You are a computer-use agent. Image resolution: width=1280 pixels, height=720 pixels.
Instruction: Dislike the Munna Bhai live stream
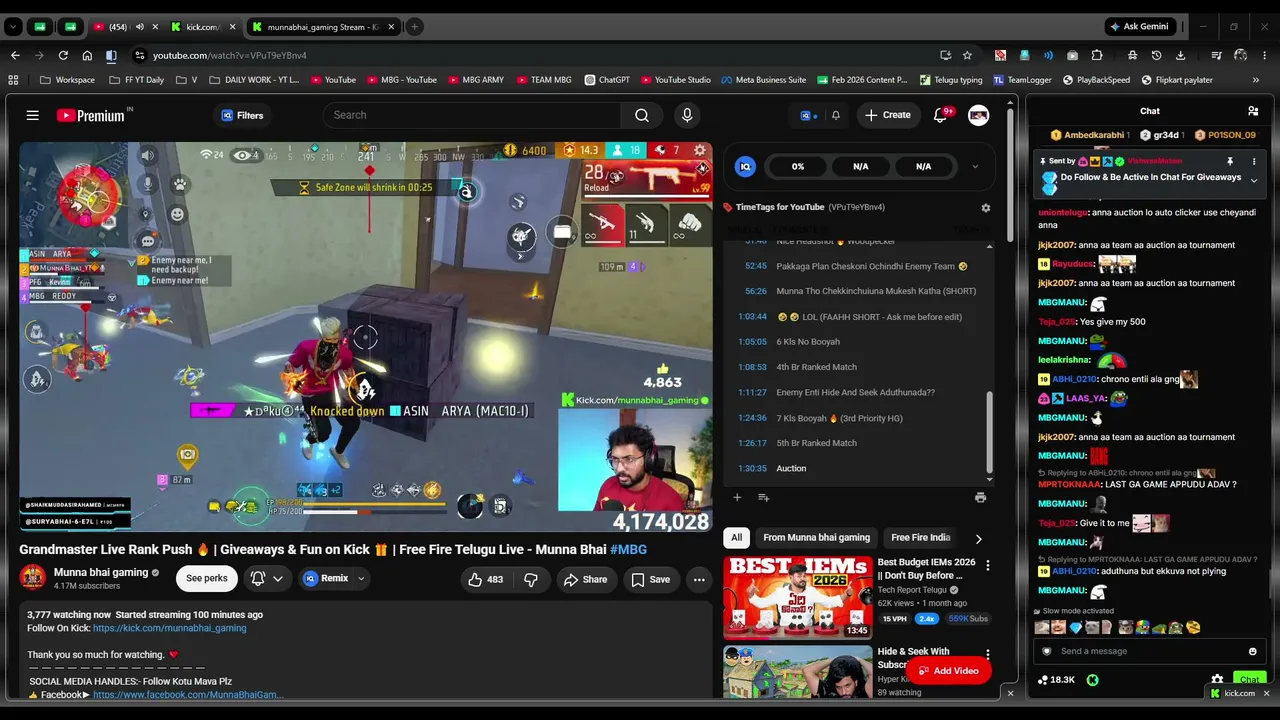(531, 579)
